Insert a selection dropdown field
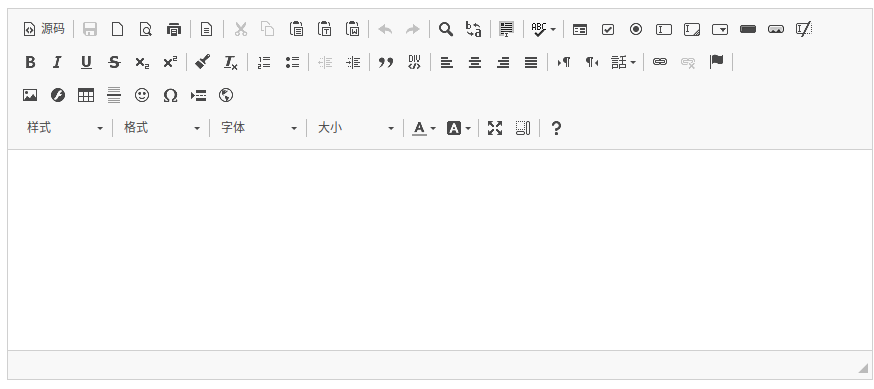 point(720,29)
